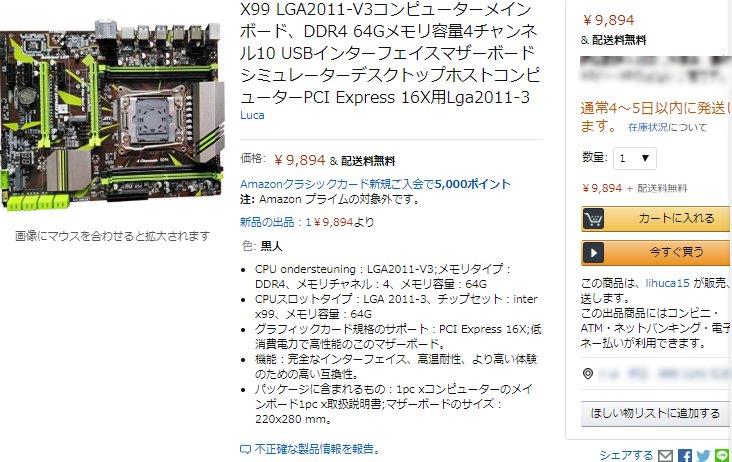Click ほしい物リストに追加する button
The image size is (732, 462).
[x=656, y=413]
